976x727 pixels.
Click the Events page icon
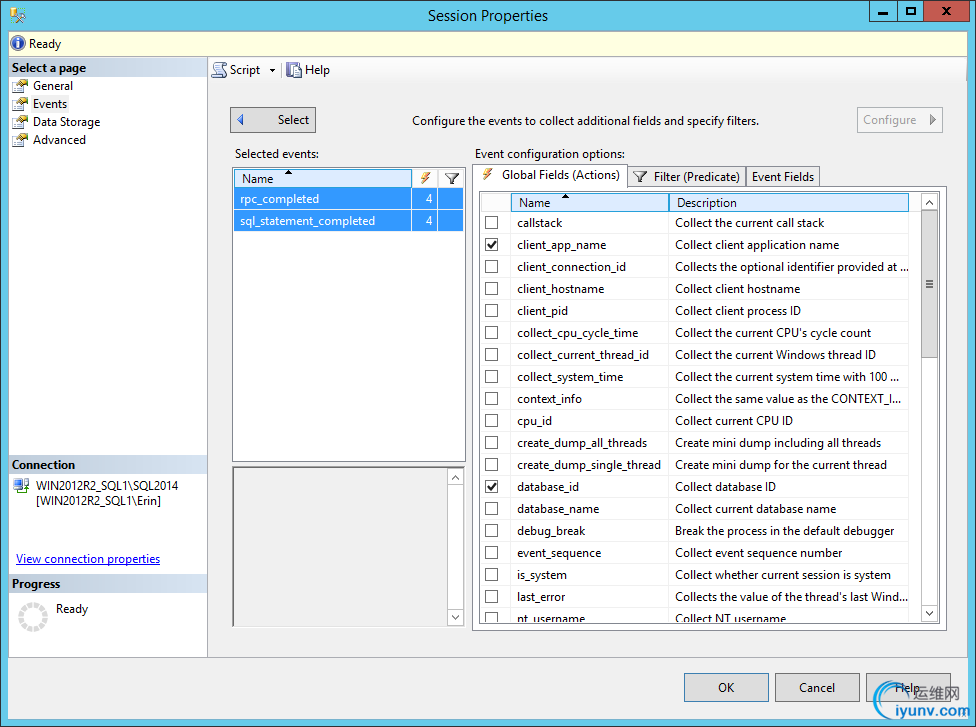tap(21, 104)
